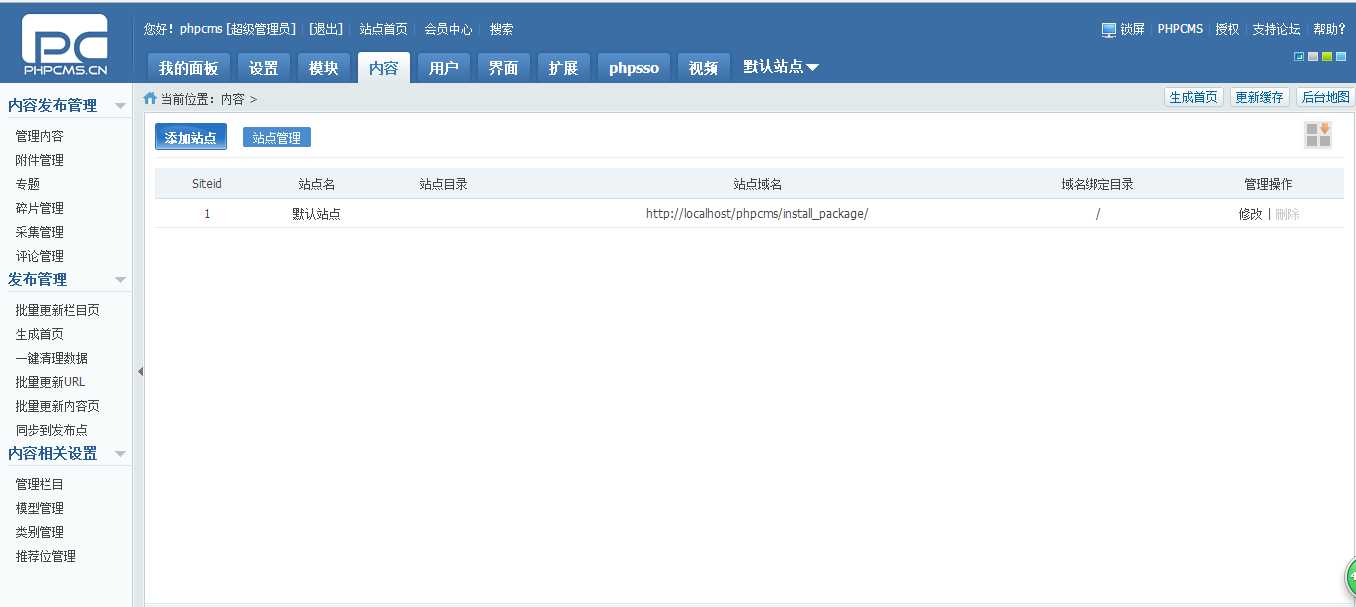Click 修改 for the default site
This screenshot has height=607, width=1356.
(x=1250, y=214)
